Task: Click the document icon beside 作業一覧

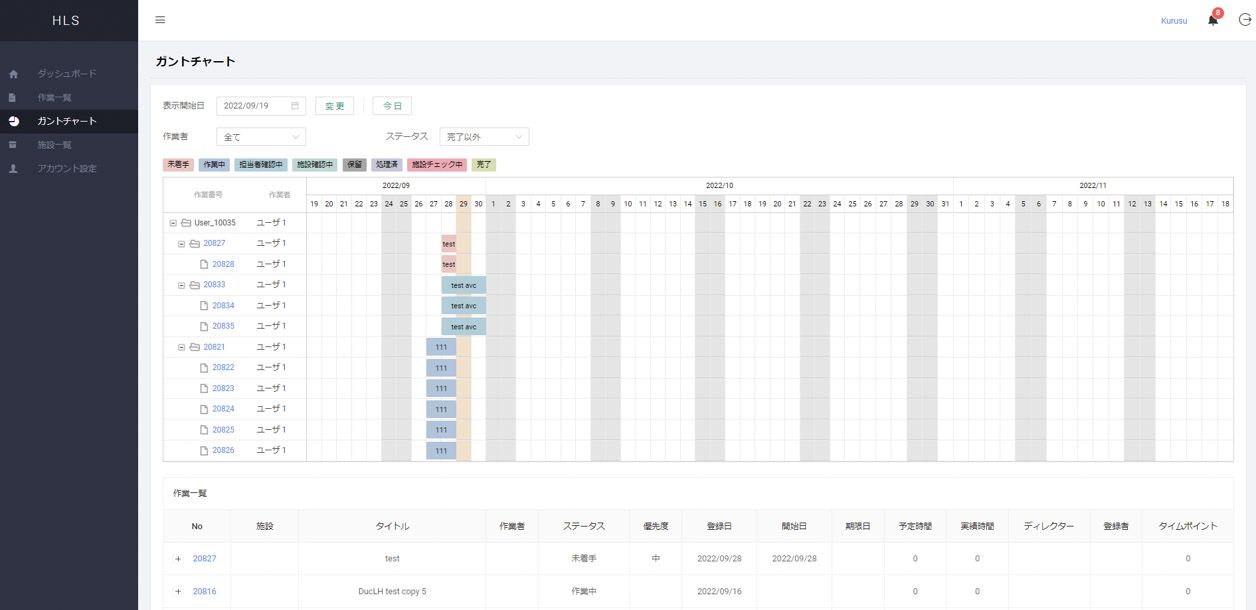Action: 13,98
